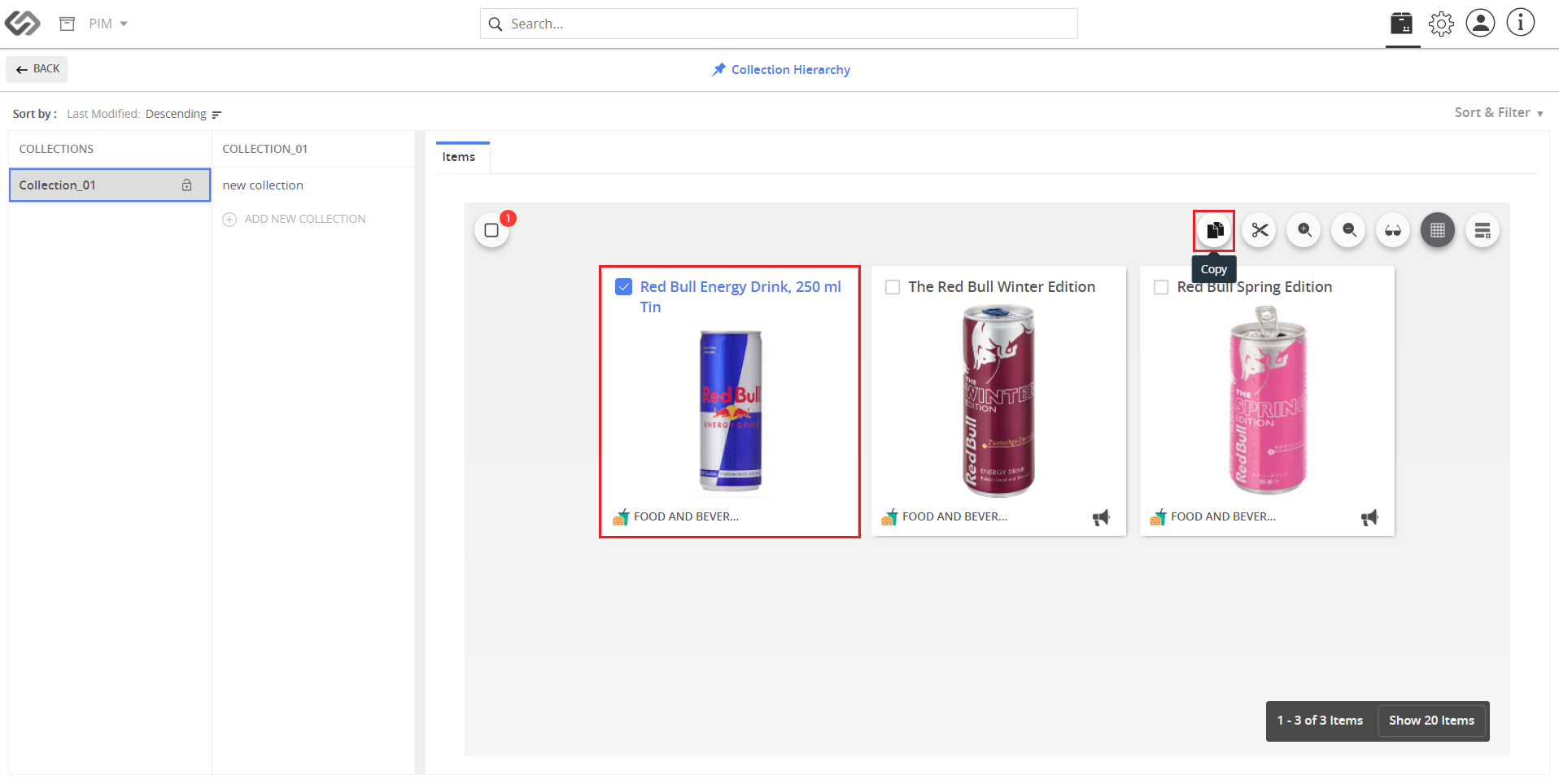Click ADD NEW COLLECTION
The width and height of the screenshot is (1559, 784).
pos(305,219)
